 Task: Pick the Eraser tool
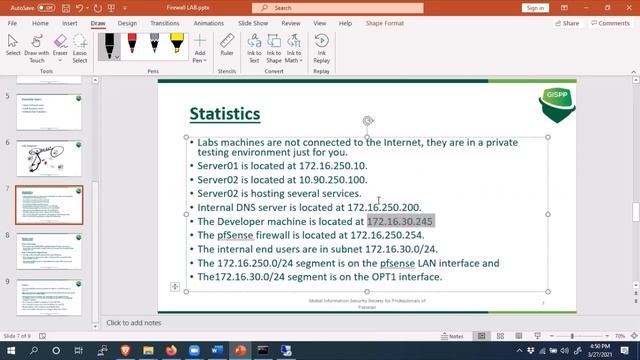pos(60,45)
